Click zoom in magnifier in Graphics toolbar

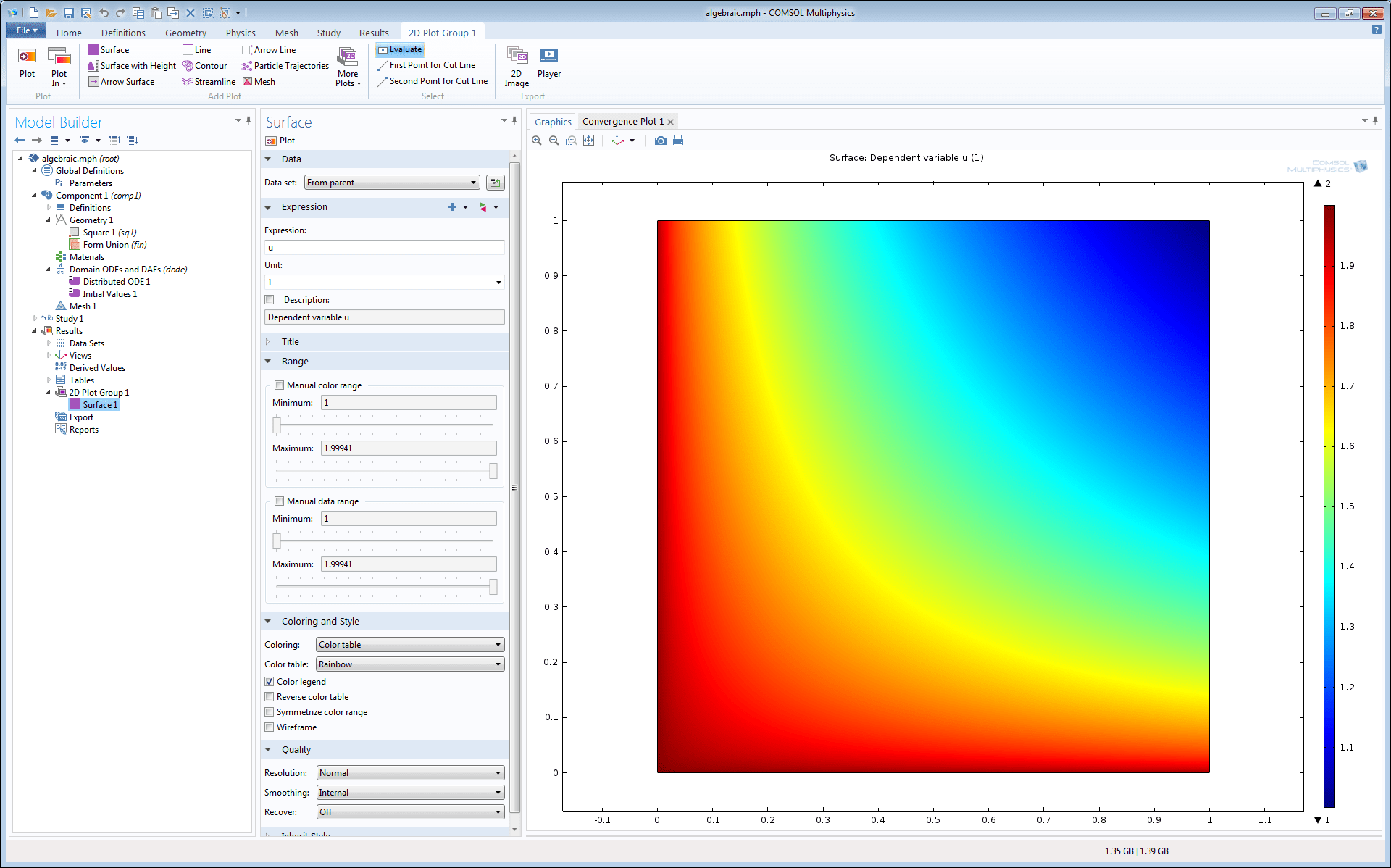[x=537, y=141]
